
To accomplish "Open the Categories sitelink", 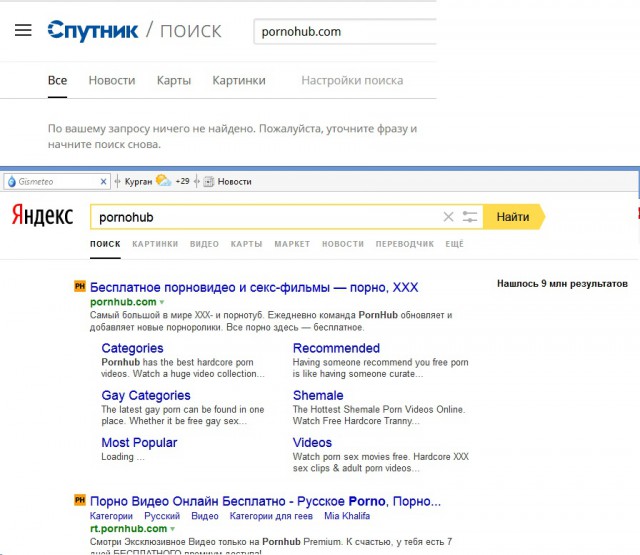I will point(132,348).
